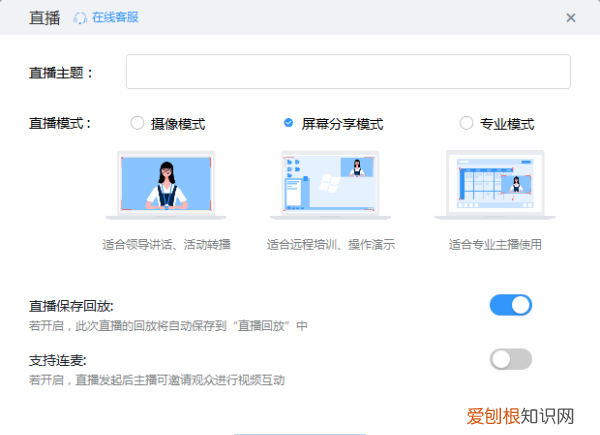Select the 摄像模式 radio button
The width and height of the screenshot is (600, 435).
(x=137, y=123)
